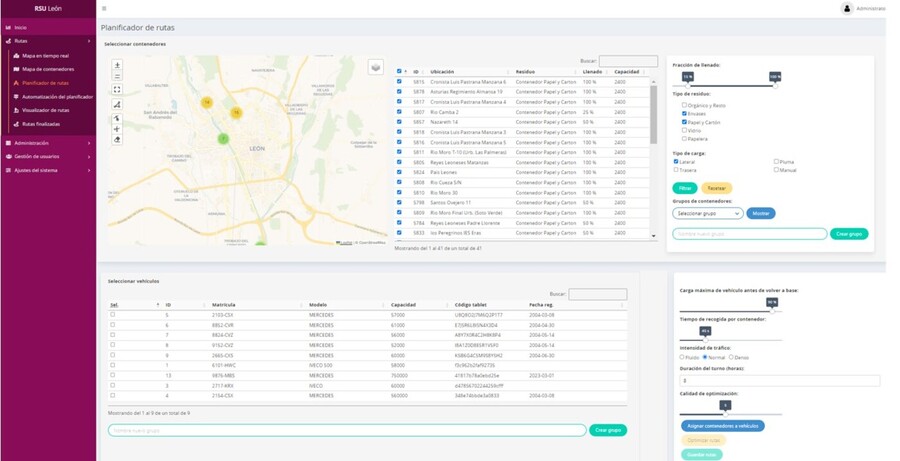Image resolution: width=900 pixels, height=461 pixels.
Task: Open the Administrador user profile icon
Action: coord(848,8)
